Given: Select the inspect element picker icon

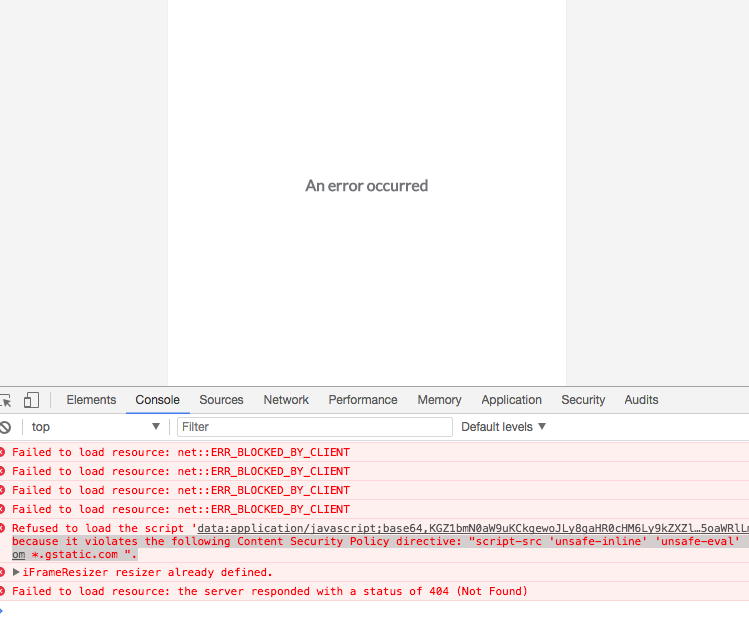Looking at the screenshot, I should point(6,400).
